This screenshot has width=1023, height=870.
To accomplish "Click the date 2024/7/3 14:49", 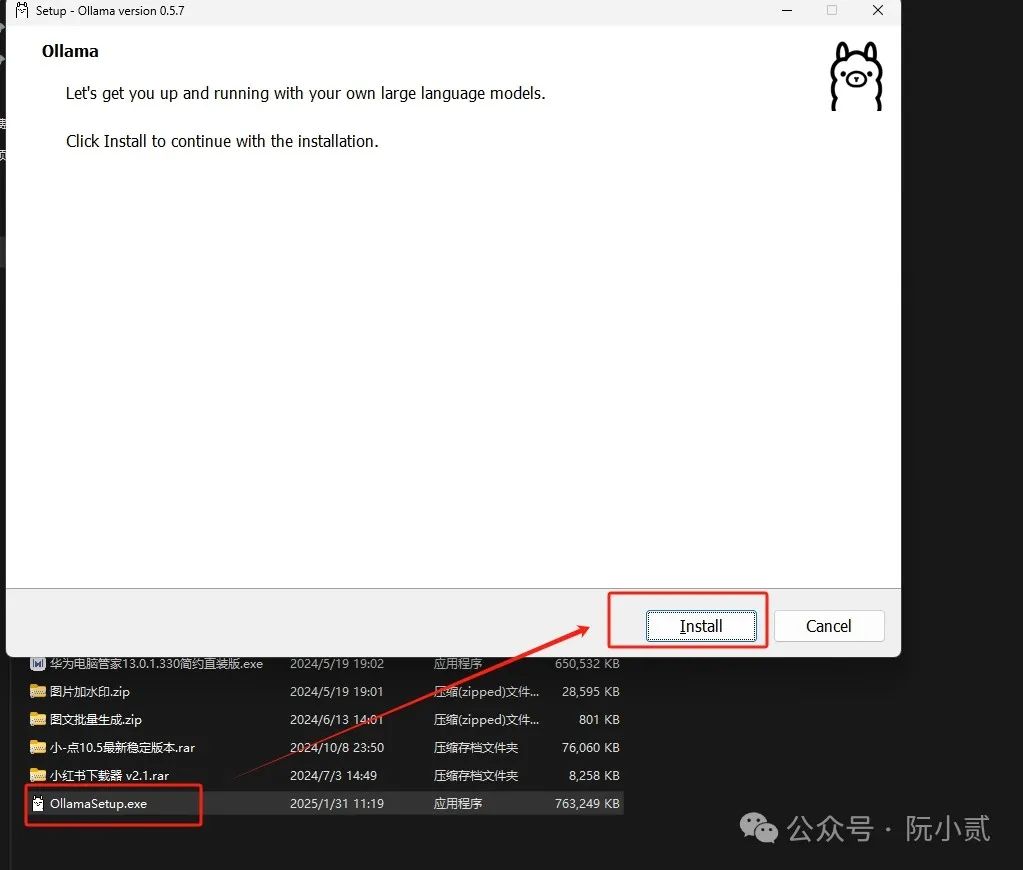I will (333, 775).
